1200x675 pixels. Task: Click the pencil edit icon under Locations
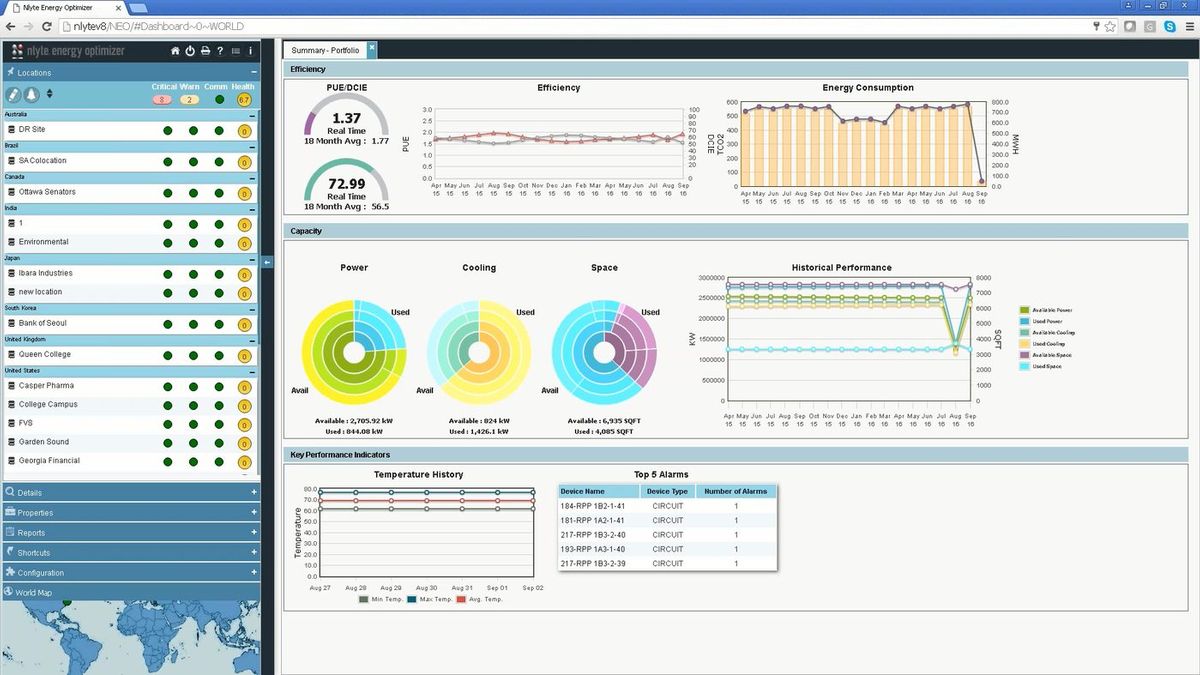pos(14,95)
